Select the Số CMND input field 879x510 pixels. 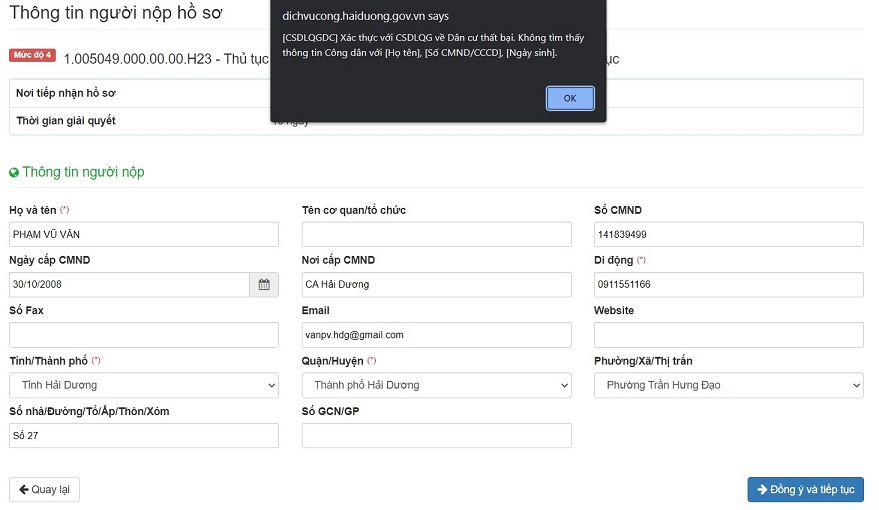click(x=729, y=234)
